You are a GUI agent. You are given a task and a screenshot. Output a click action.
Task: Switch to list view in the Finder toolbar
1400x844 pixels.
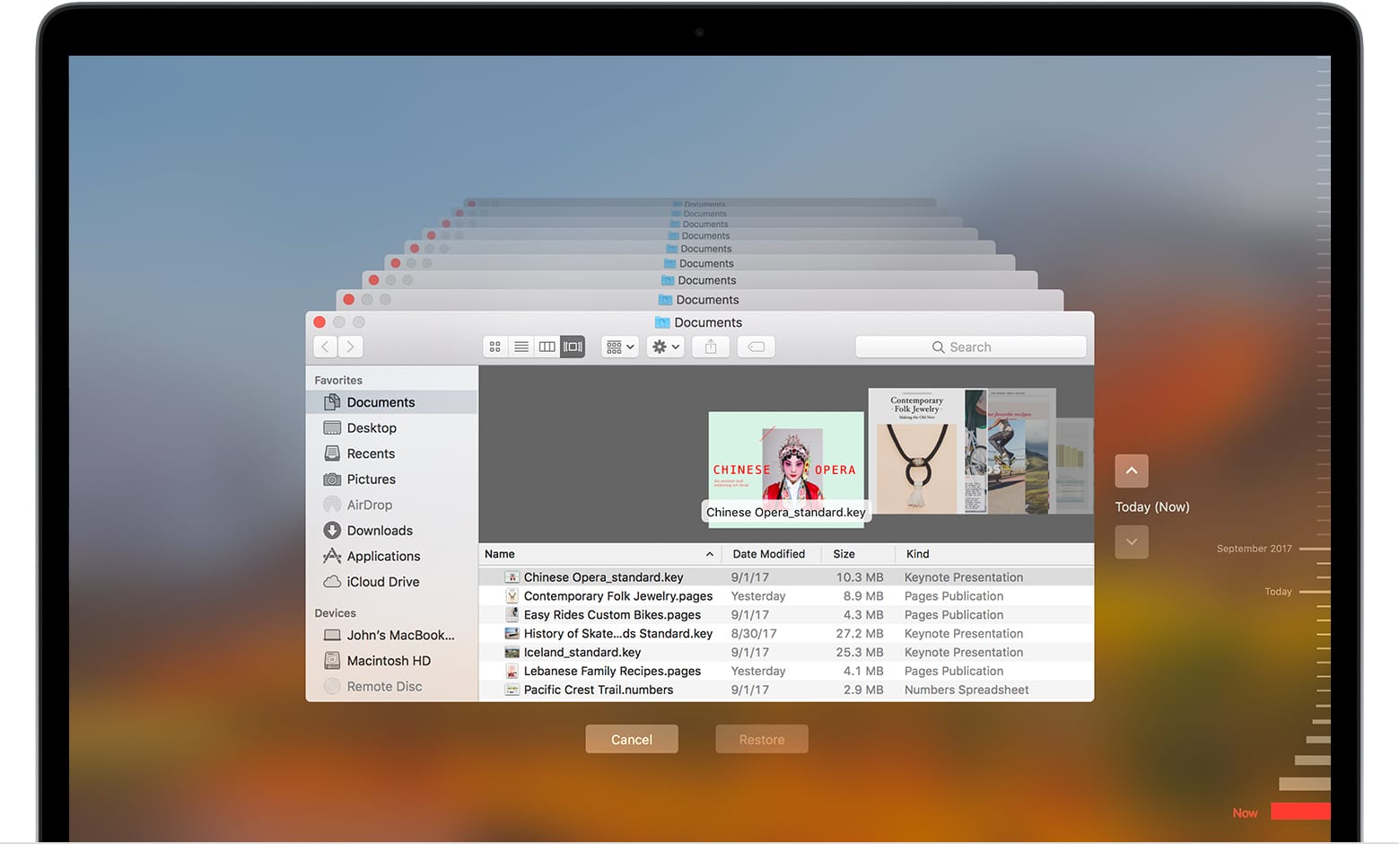pyautogui.click(x=521, y=347)
